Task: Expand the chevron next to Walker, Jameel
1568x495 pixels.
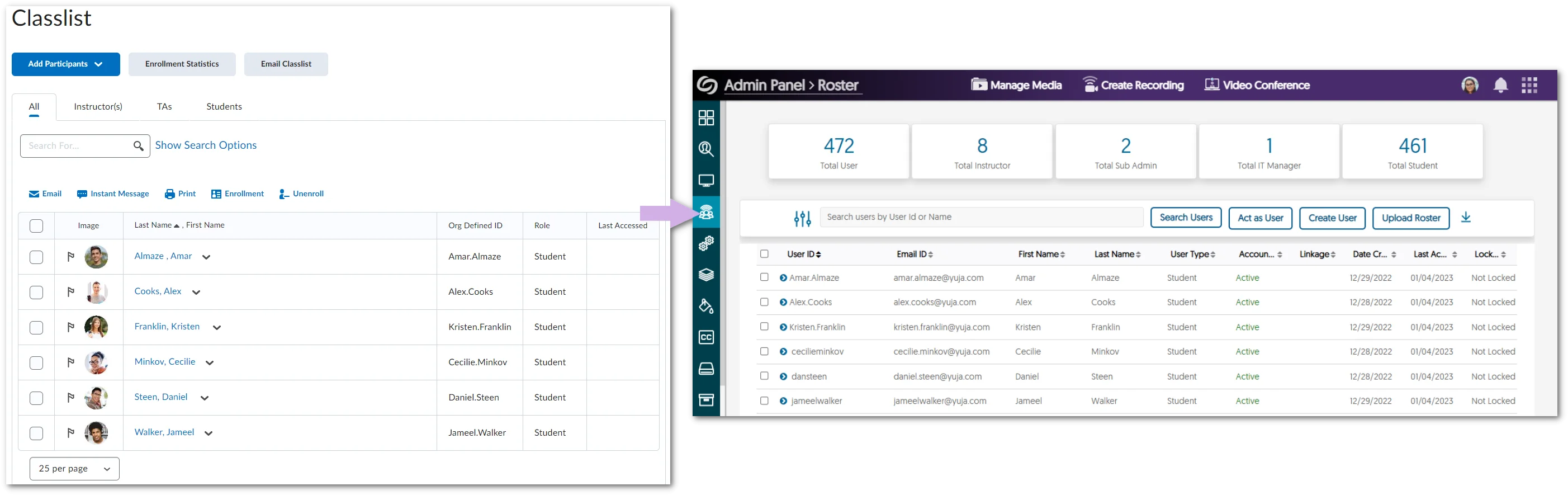Action: [208, 433]
